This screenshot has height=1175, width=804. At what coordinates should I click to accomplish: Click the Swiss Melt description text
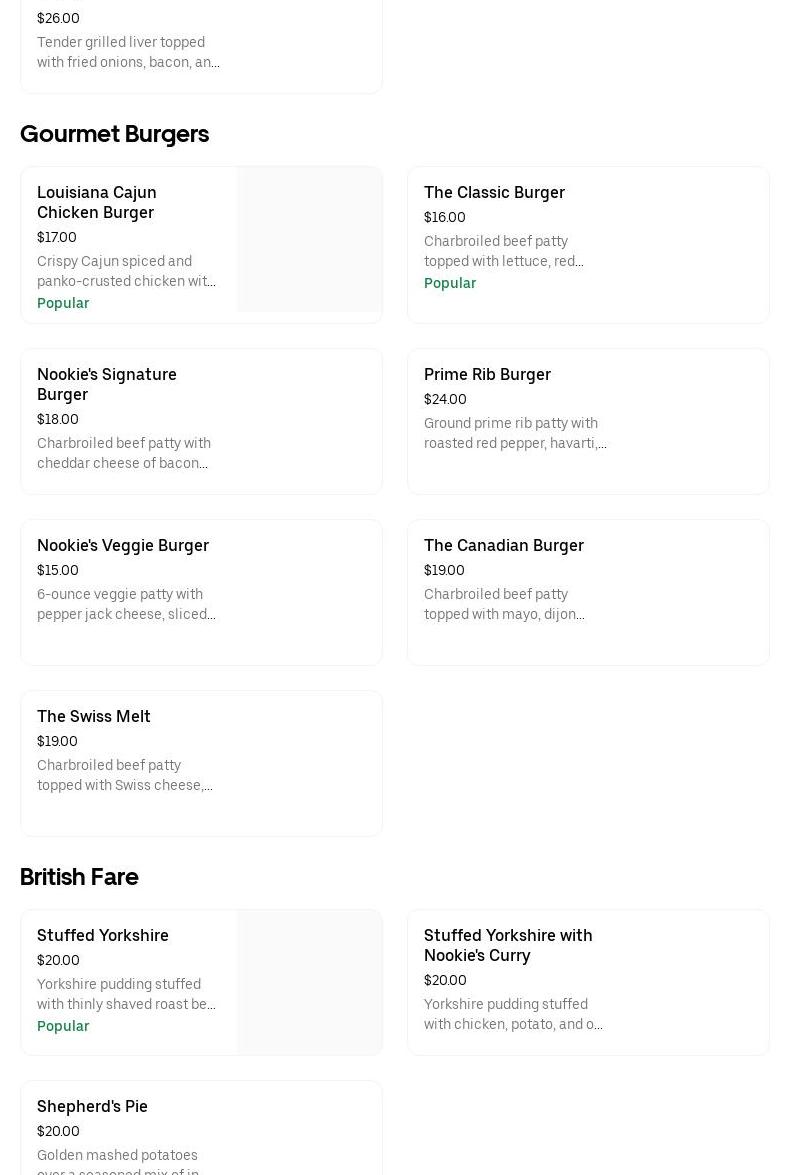(x=125, y=775)
